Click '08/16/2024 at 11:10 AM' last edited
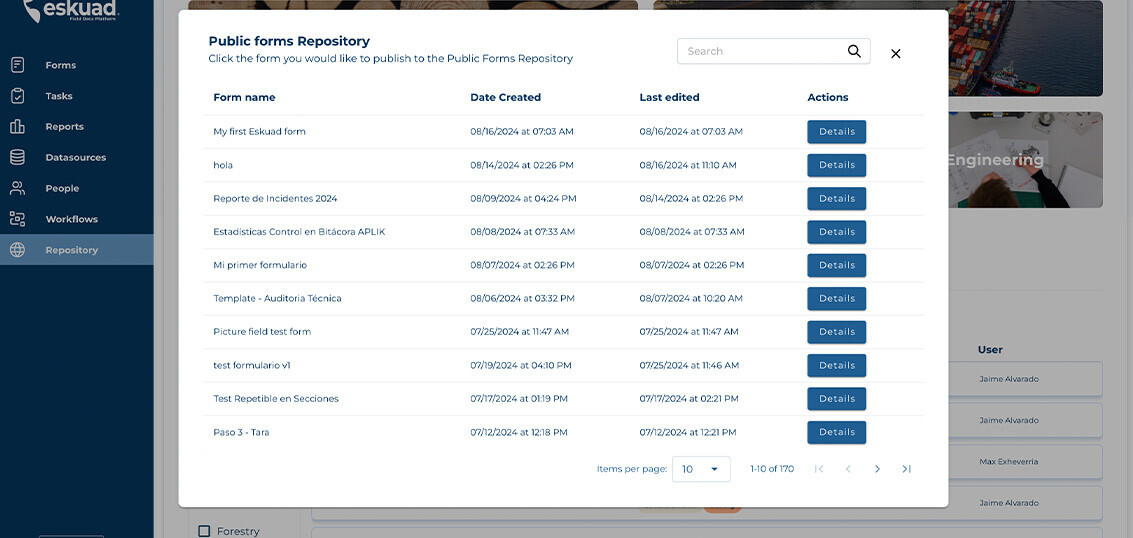 (x=688, y=165)
